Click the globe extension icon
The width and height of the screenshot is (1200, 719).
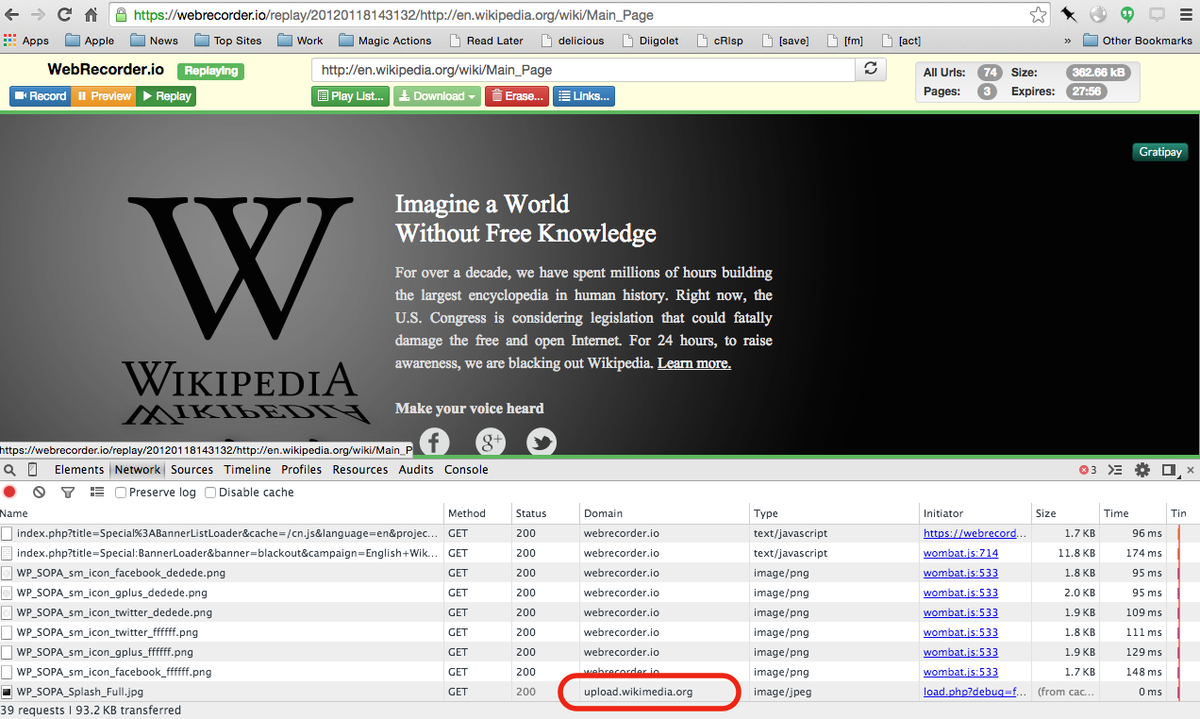1098,15
